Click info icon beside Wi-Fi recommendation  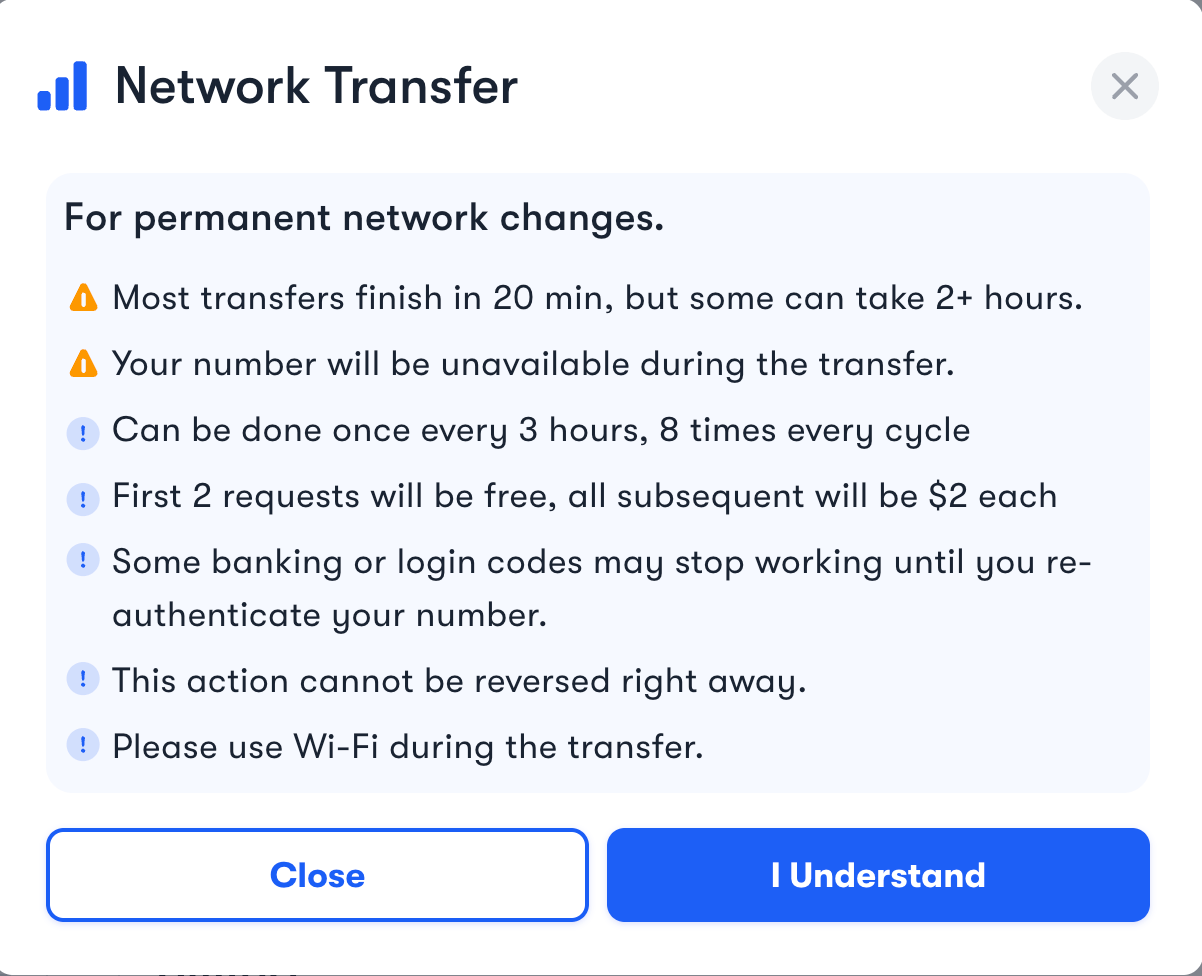pos(83,746)
